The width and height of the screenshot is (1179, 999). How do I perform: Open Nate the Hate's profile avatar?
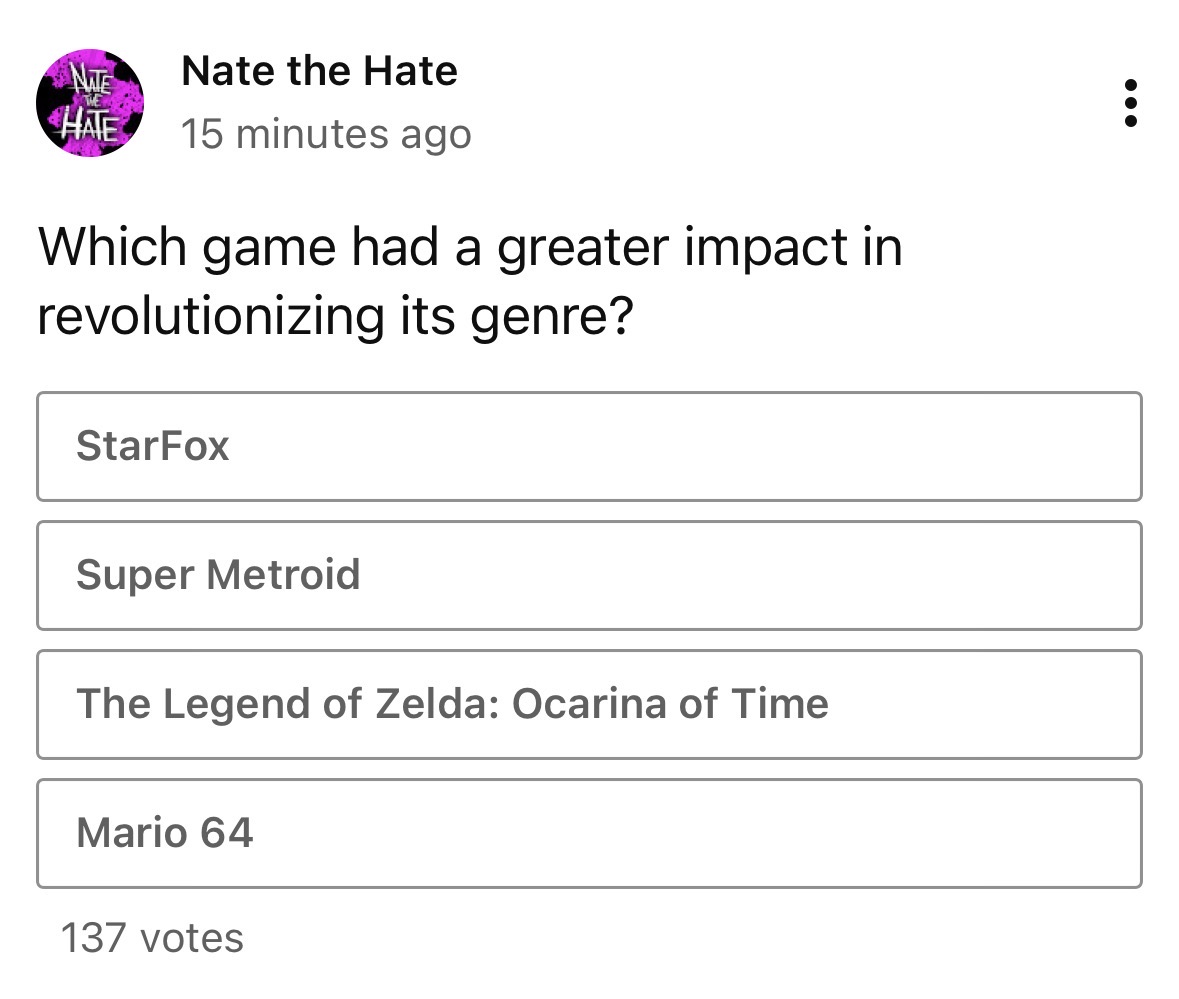tap(90, 102)
